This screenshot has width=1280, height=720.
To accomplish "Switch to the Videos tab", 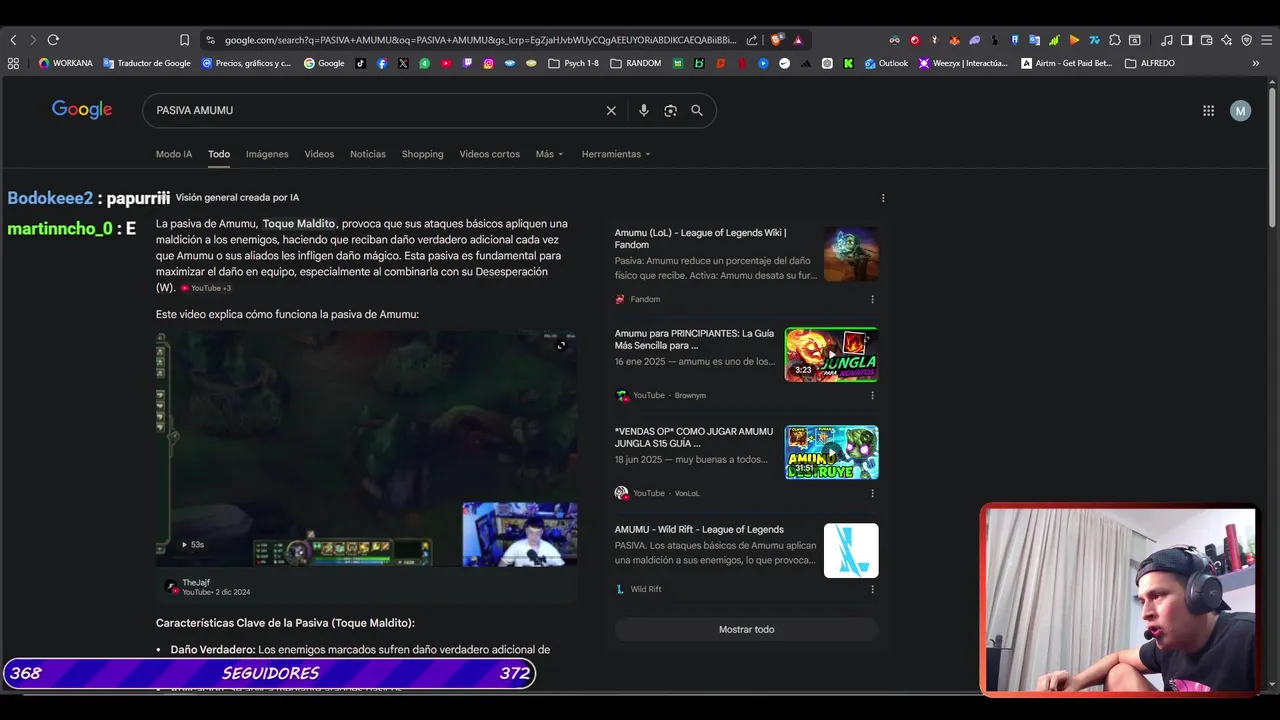I will (319, 154).
